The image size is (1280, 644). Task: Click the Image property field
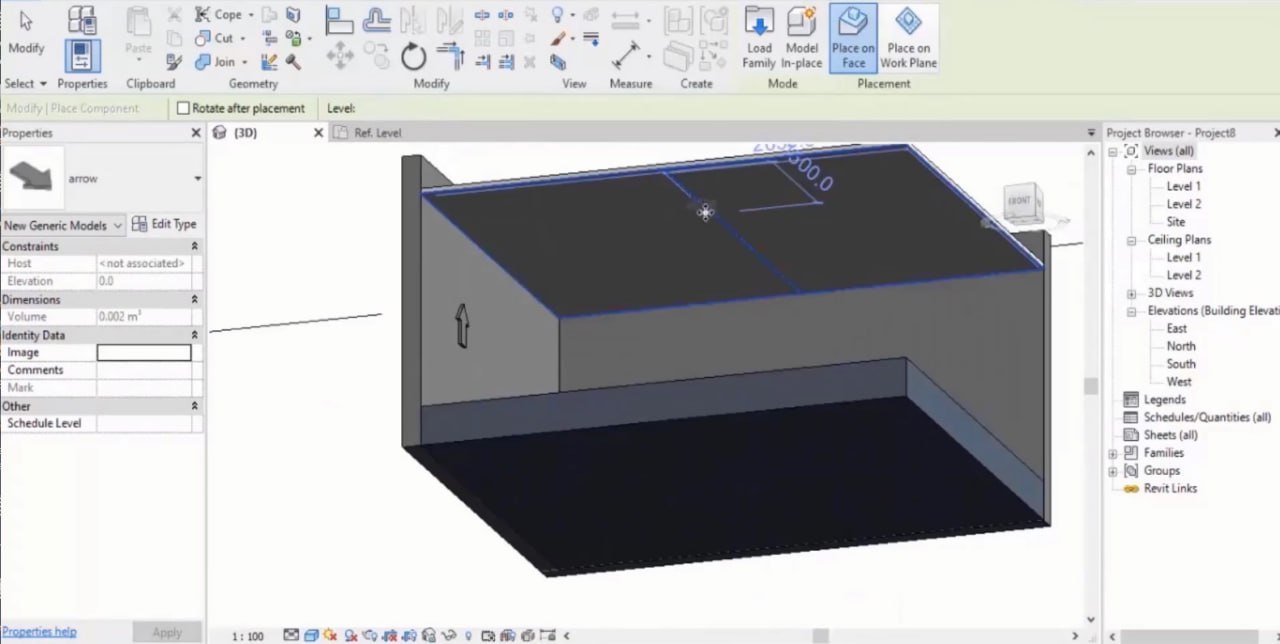pyautogui.click(x=144, y=352)
